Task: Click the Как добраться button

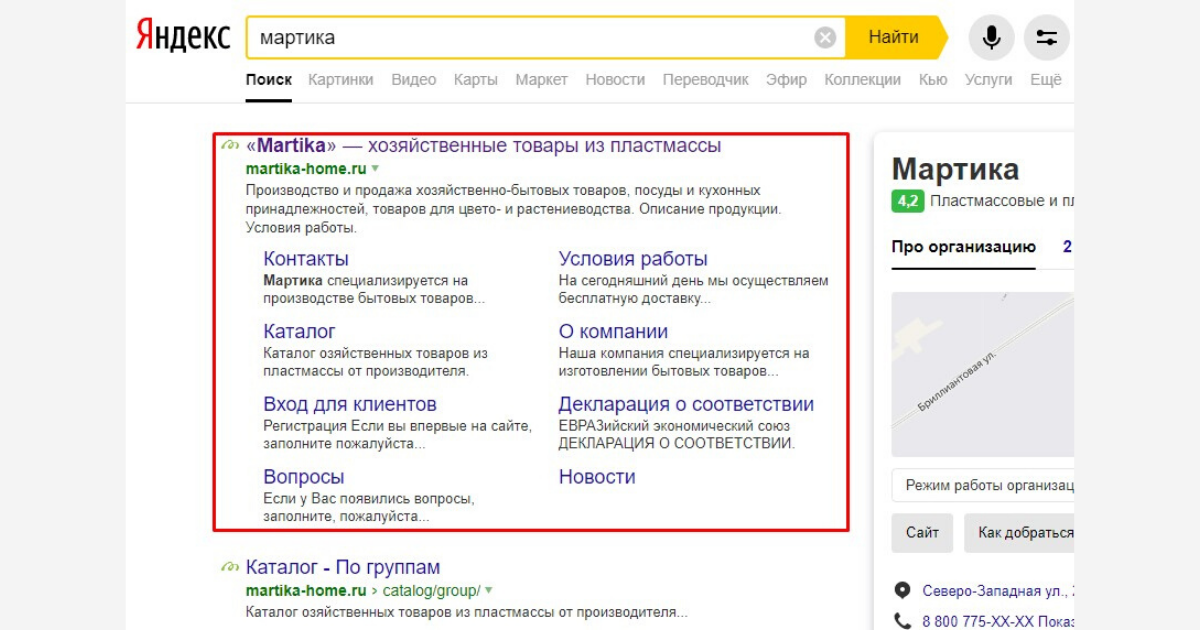Action: click(x=1019, y=533)
